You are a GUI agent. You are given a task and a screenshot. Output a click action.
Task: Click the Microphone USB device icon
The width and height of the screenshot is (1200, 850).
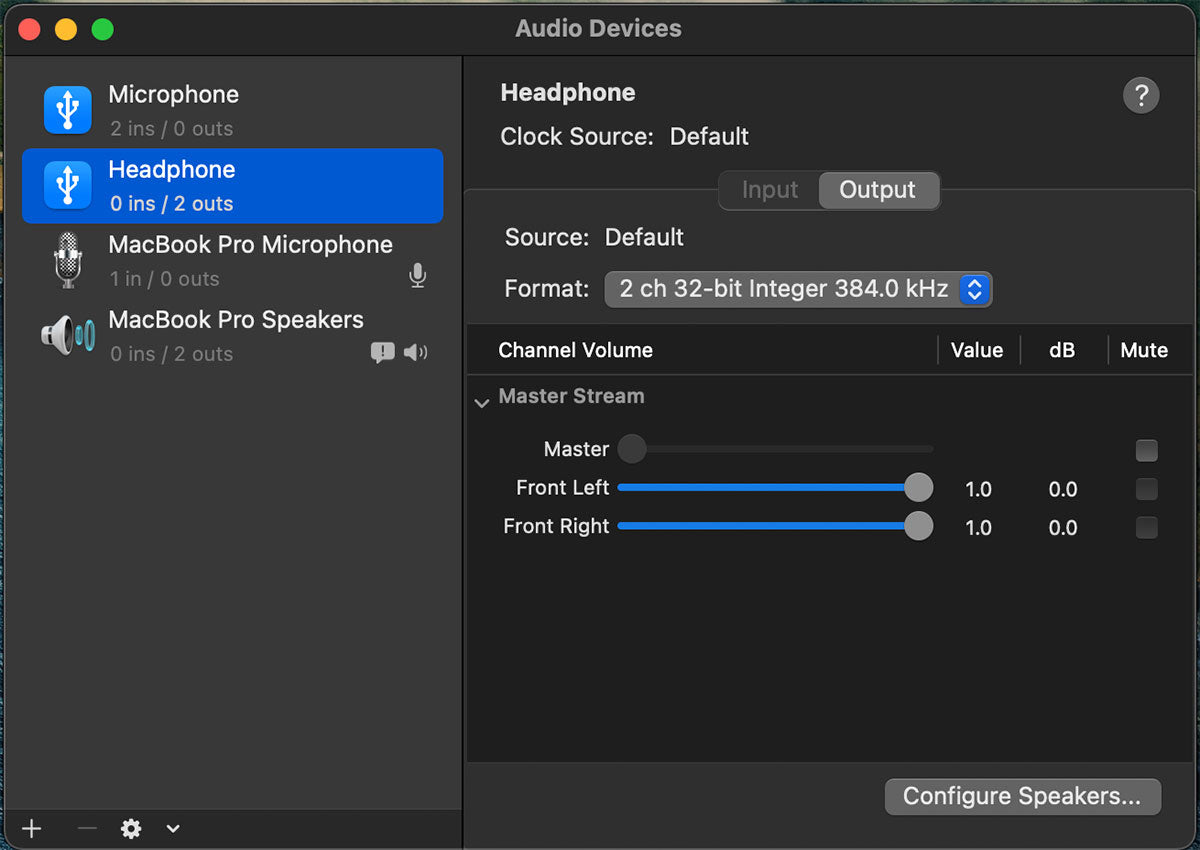tap(67, 110)
